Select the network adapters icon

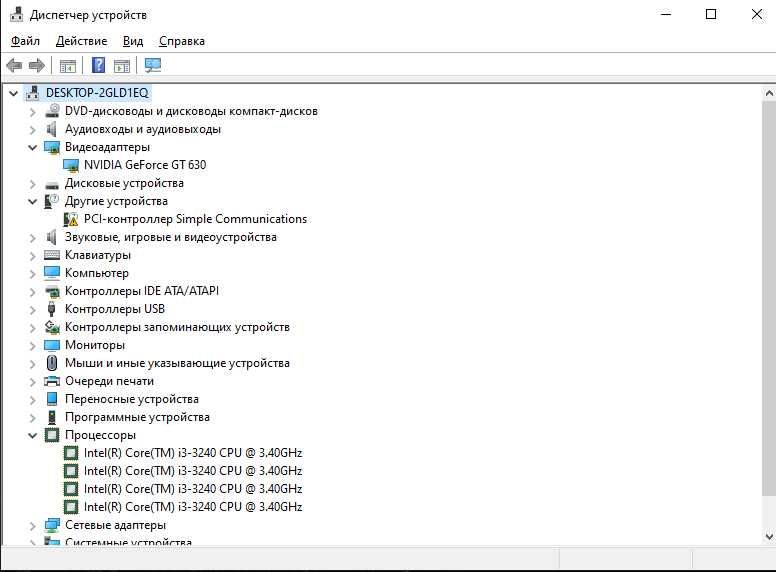pyautogui.click(x=52, y=525)
